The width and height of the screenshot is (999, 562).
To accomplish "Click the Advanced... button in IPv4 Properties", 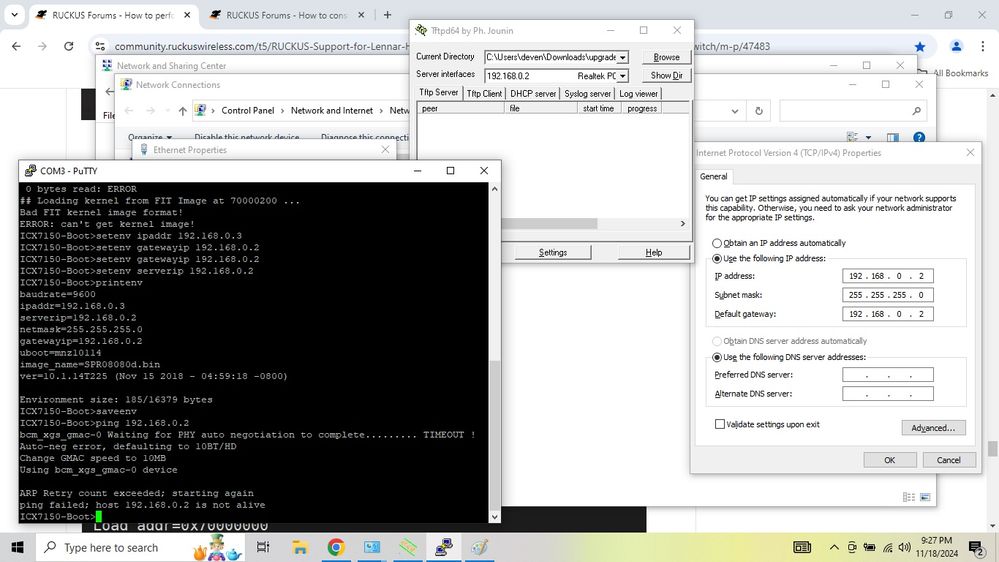I will (x=933, y=428).
